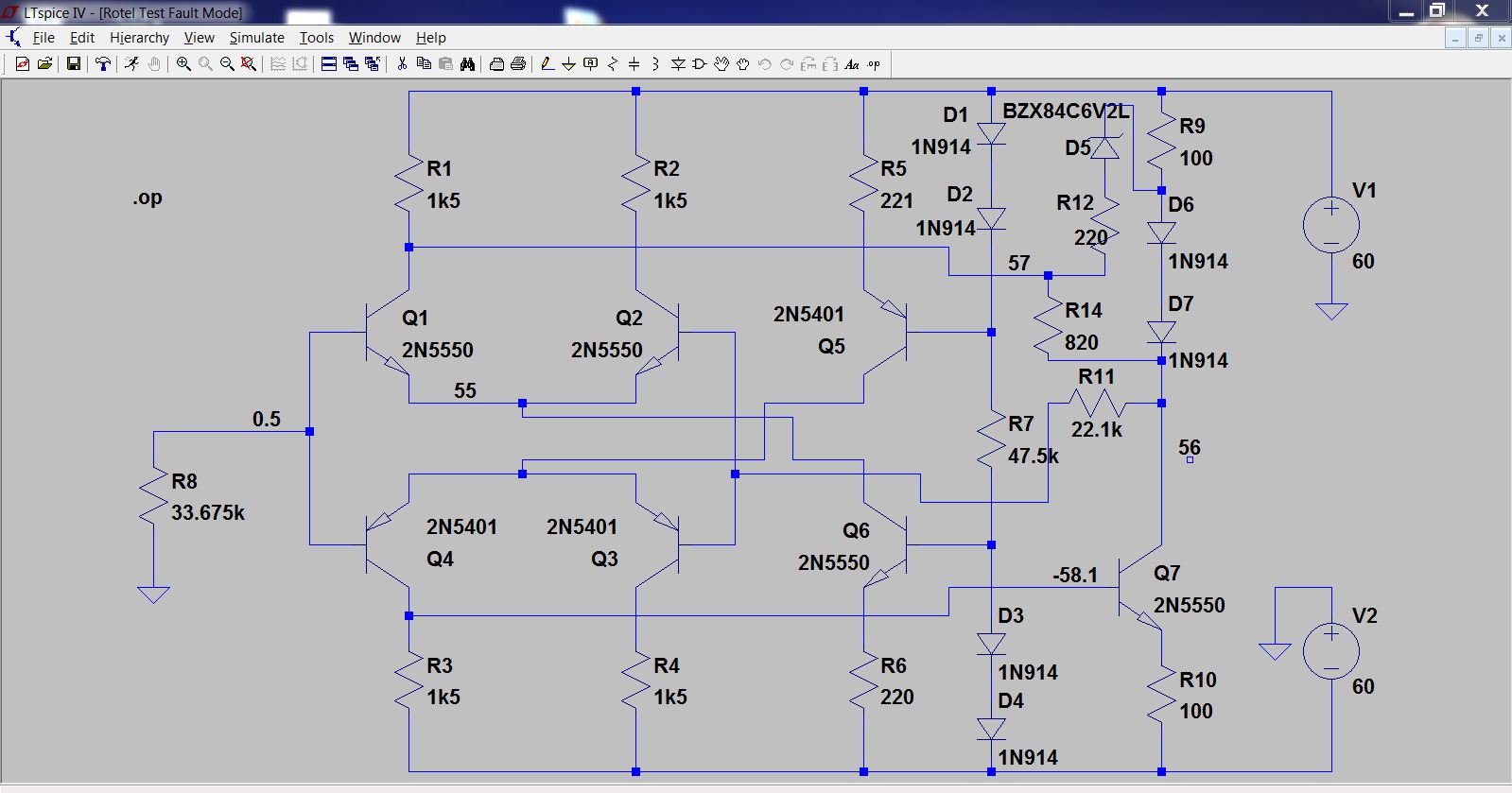Create a new schematic with toolbar icon

click(x=23, y=64)
